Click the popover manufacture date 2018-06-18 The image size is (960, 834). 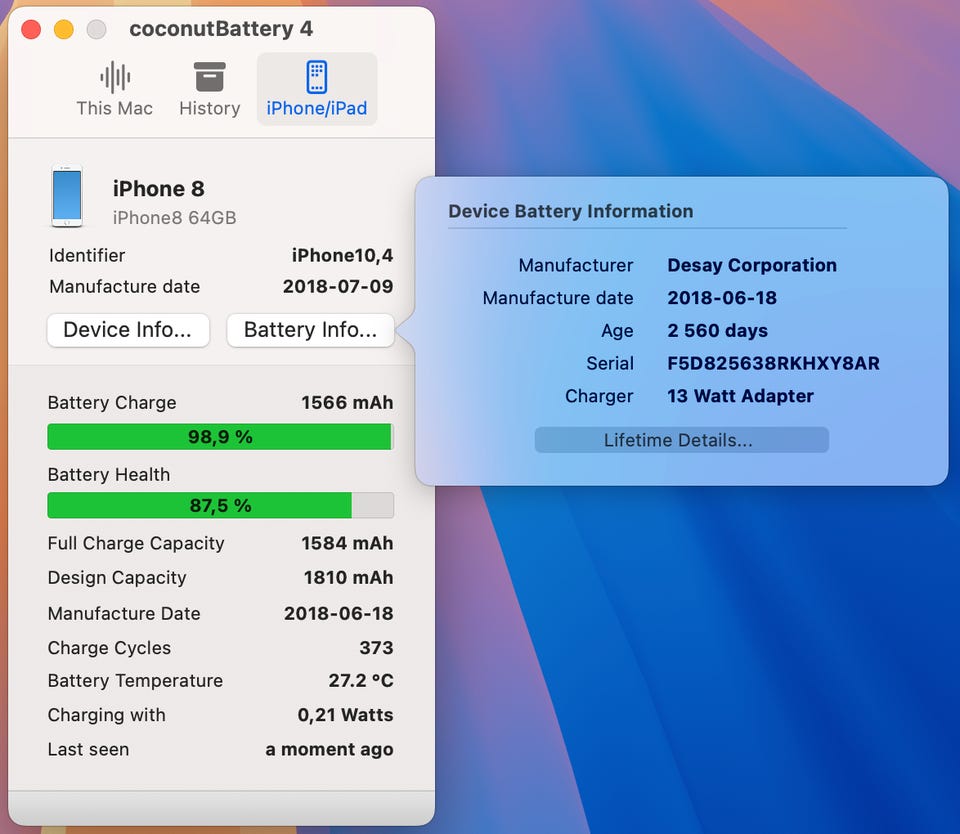(x=722, y=298)
